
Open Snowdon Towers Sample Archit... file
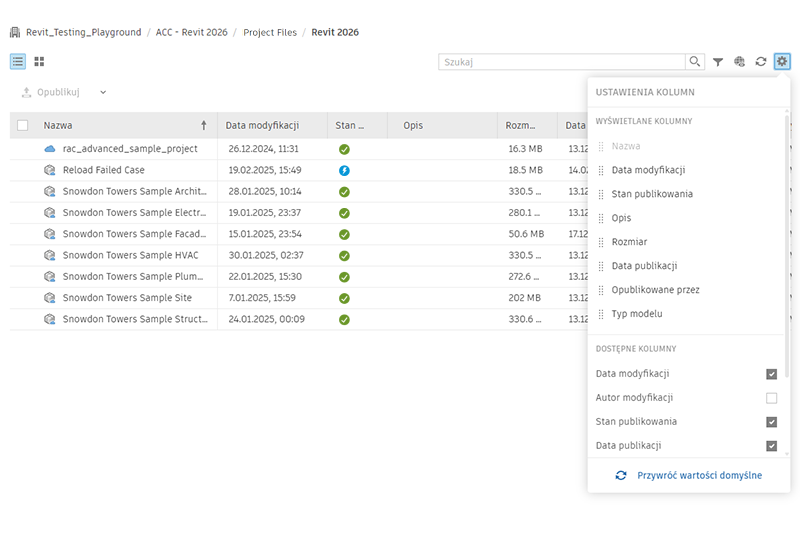point(135,191)
